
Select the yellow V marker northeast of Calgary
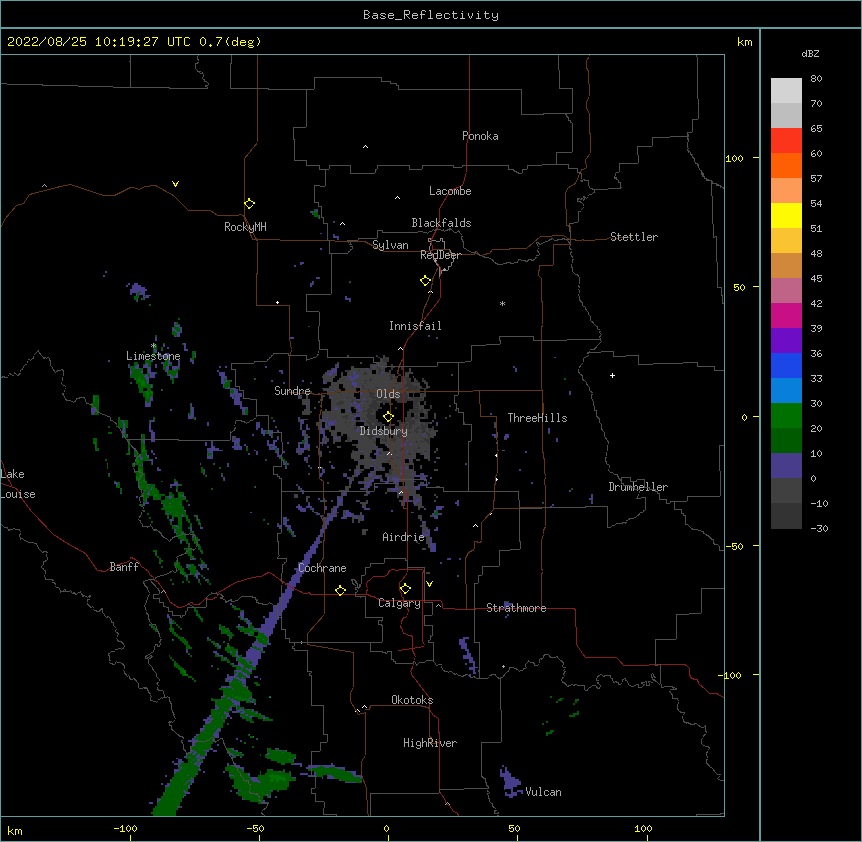point(429,584)
